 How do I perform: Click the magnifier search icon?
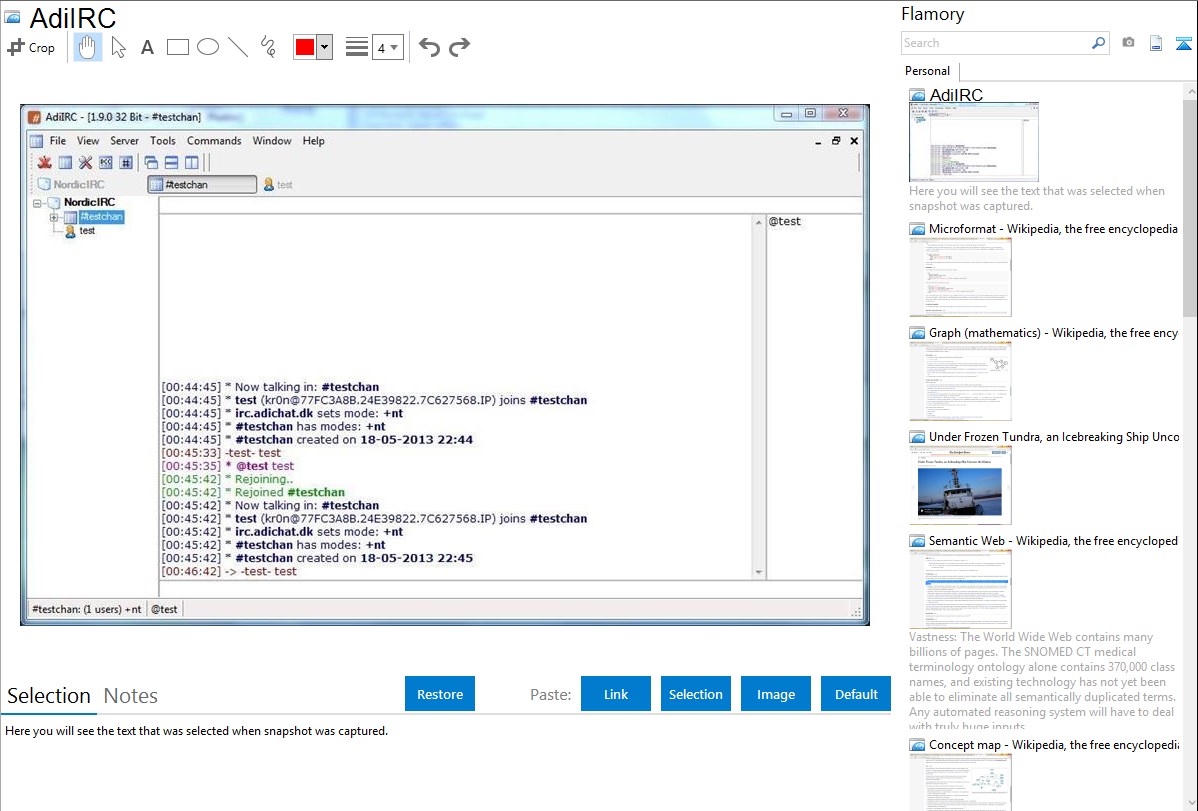pyautogui.click(x=1099, y=43)
